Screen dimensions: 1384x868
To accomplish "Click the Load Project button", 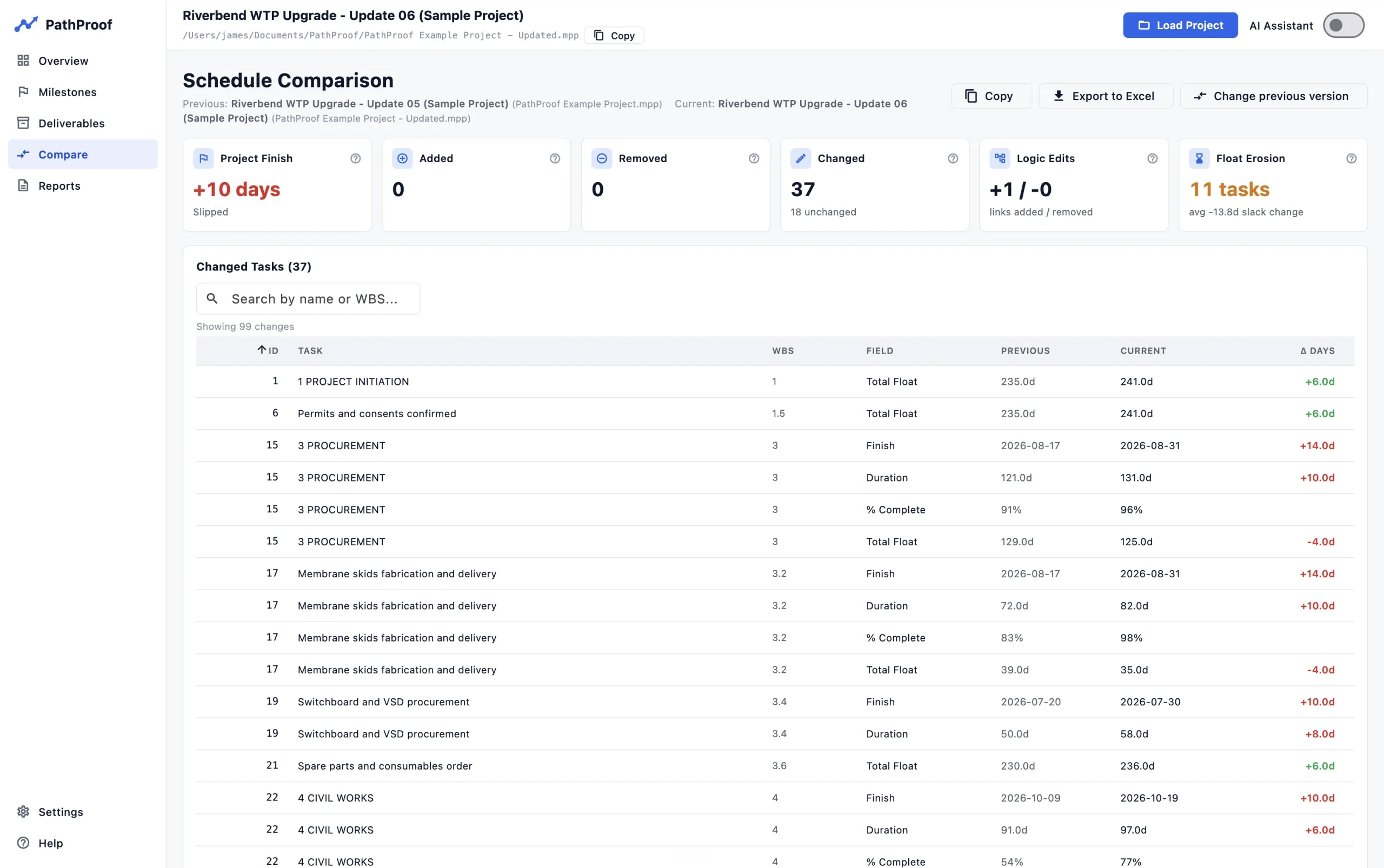I will tap(1180, 25).
